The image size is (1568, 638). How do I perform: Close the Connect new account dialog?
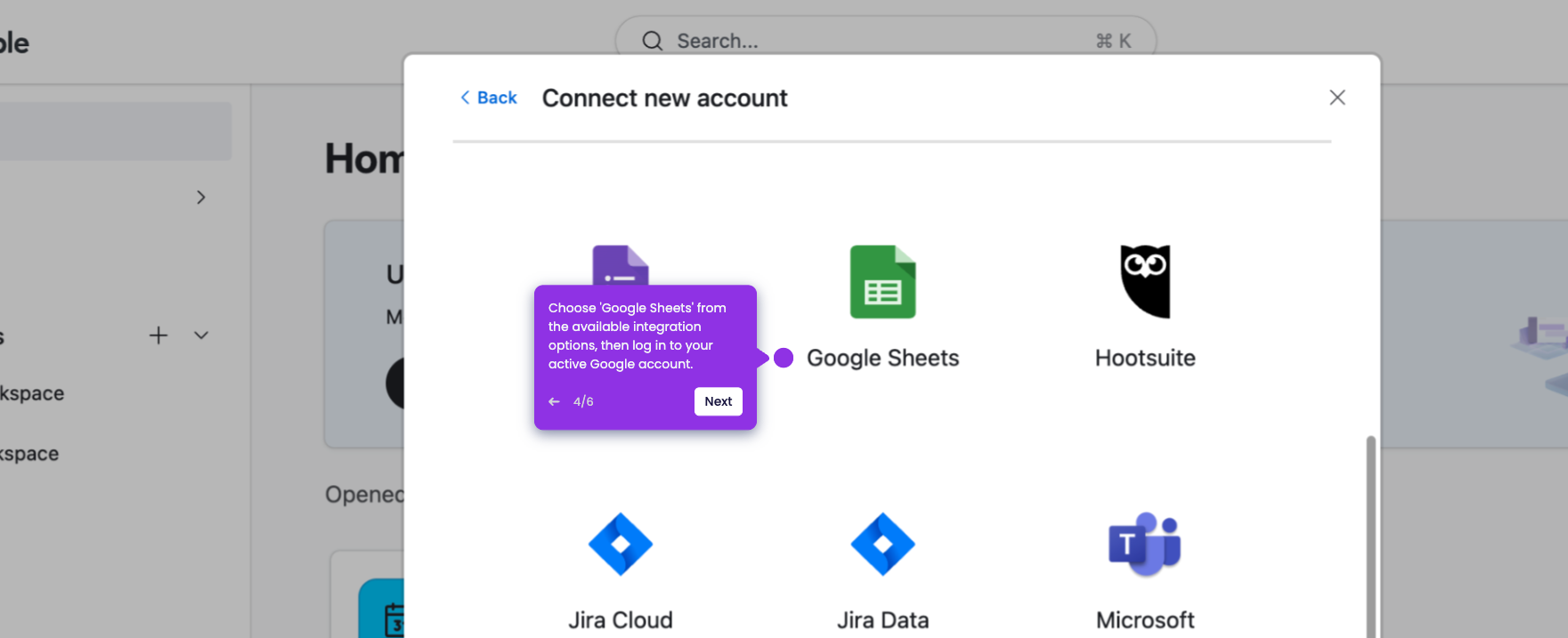(1337, 98)
